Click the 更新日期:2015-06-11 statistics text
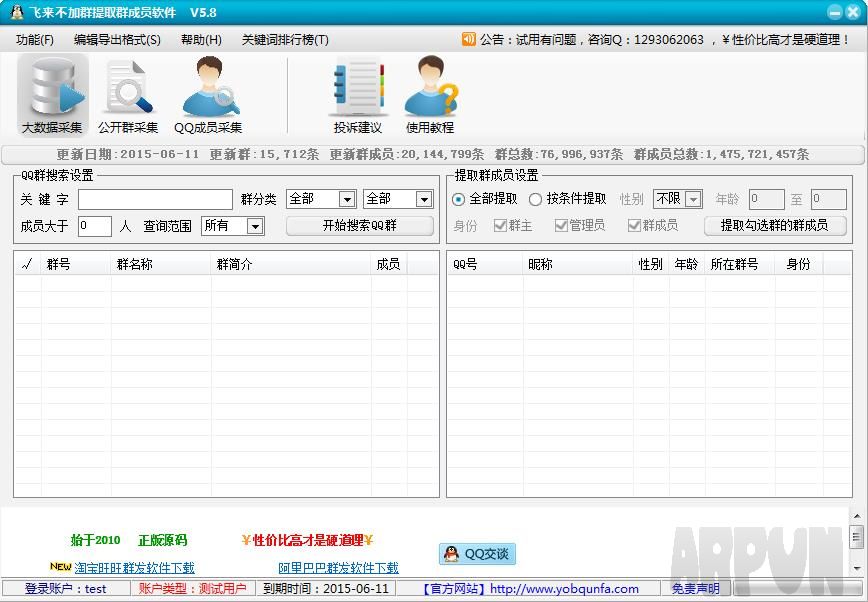868x602 pixels. click(128, 155)
